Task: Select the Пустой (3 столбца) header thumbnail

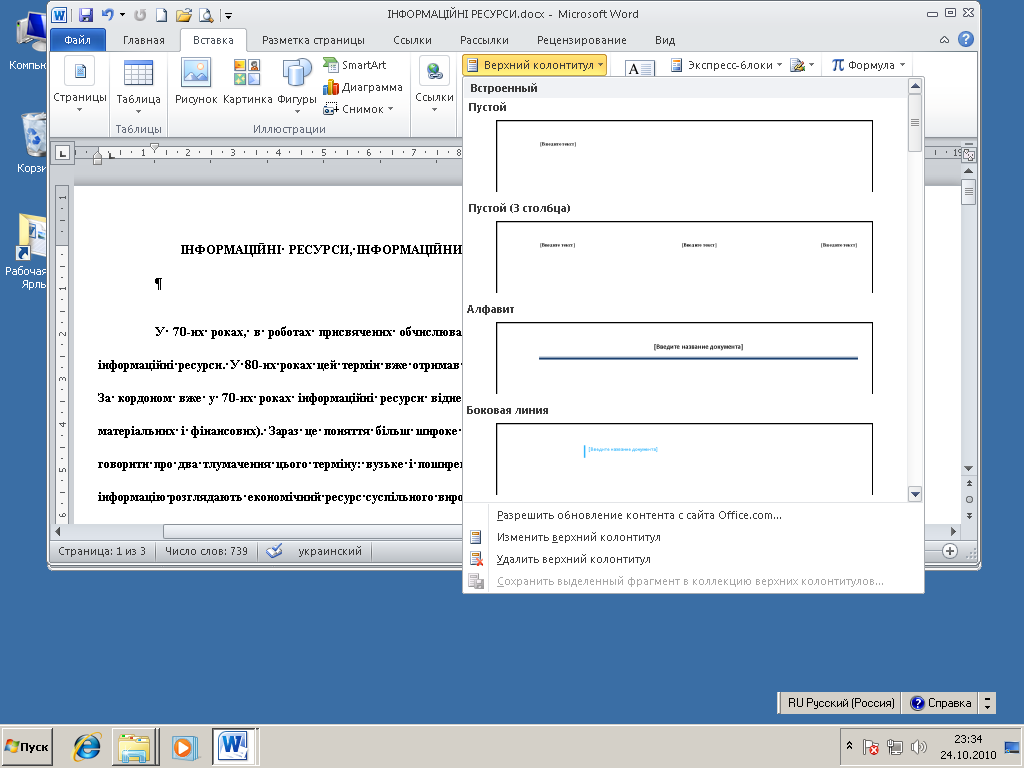Action: 684,257
